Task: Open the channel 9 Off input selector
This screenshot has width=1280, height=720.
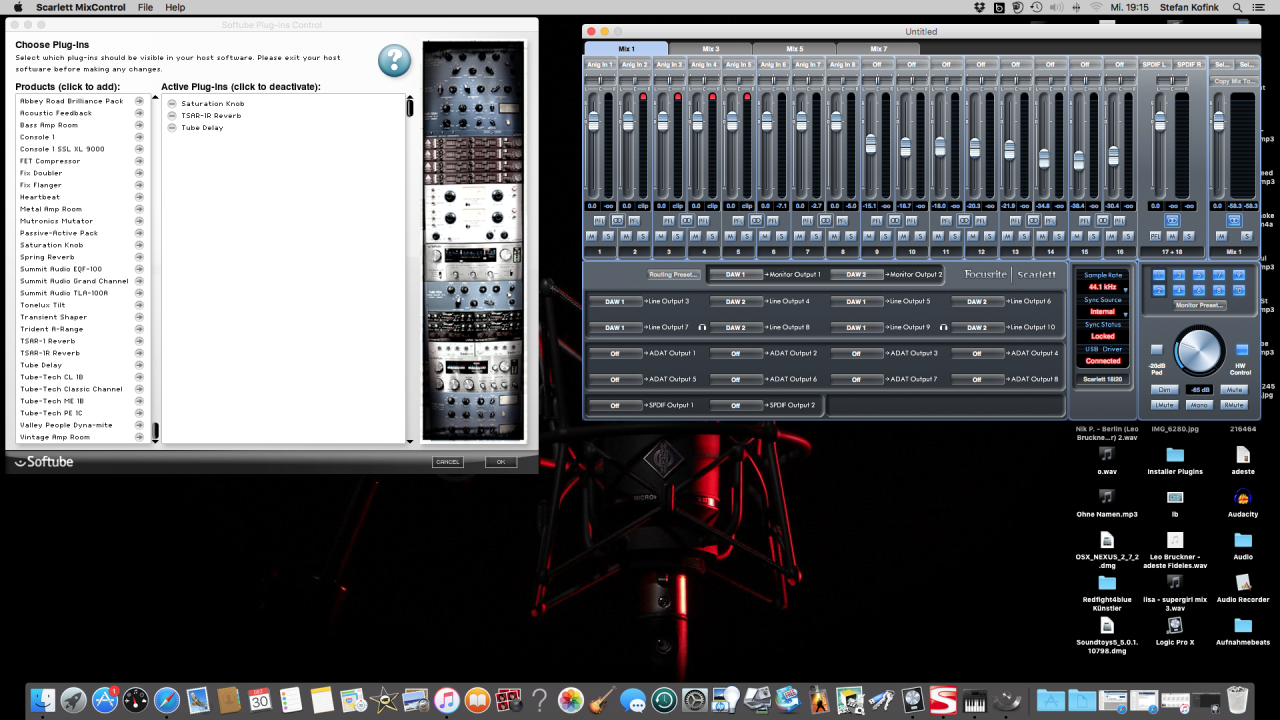Action: pyautogui.click(x=877, y=65)
